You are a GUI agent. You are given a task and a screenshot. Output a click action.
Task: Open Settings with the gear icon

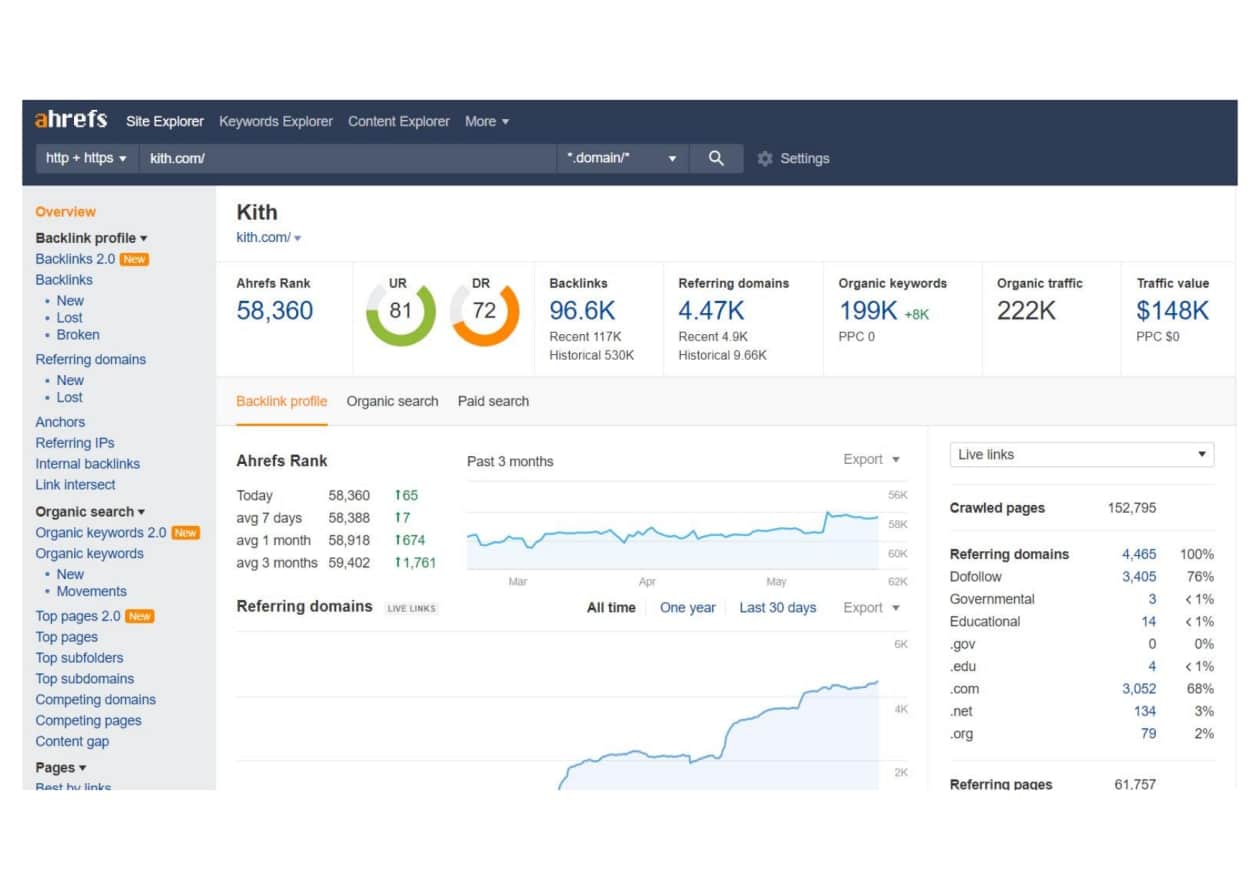[793, 158]
